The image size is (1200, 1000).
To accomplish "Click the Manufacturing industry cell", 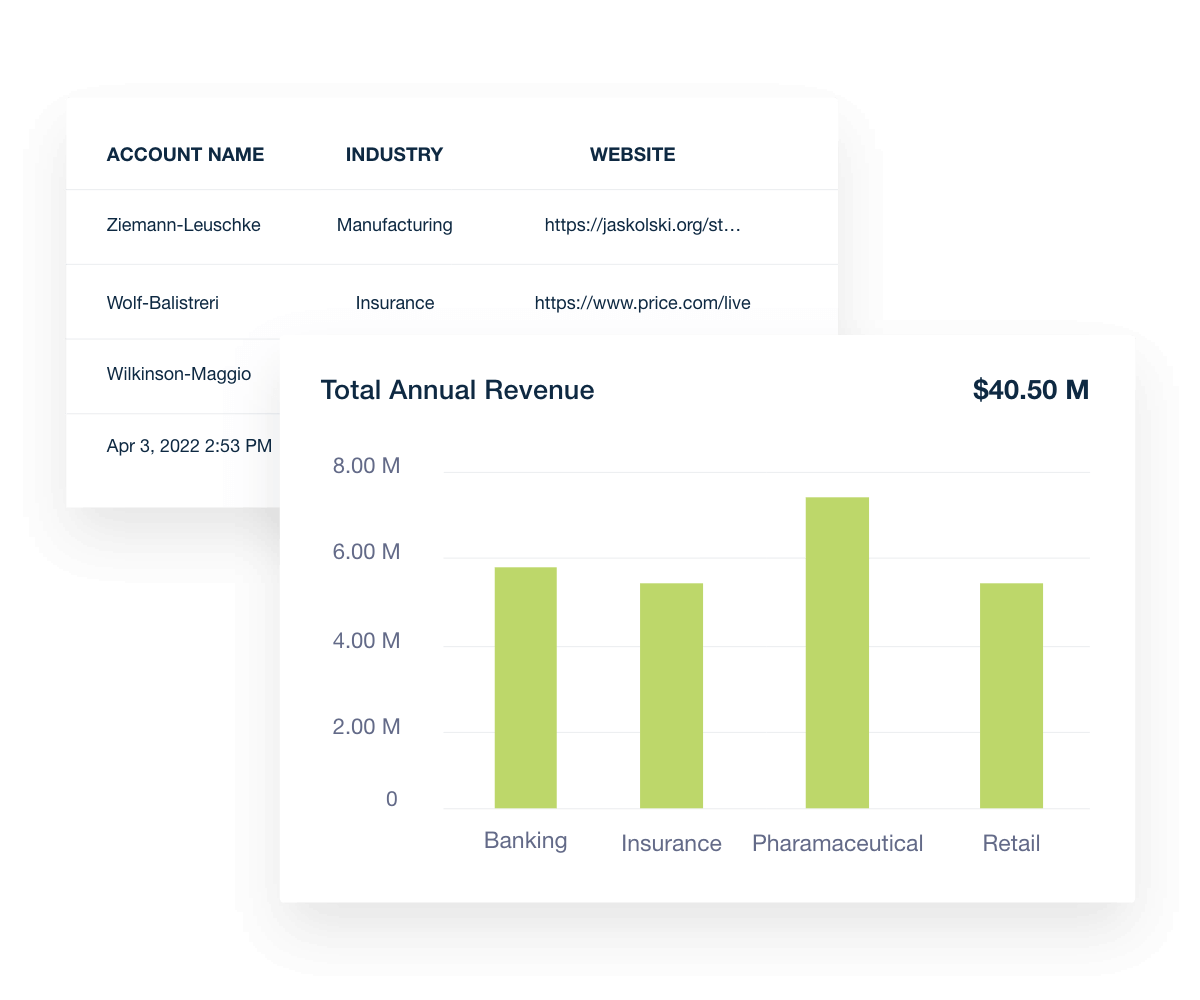I will [394, 225].
